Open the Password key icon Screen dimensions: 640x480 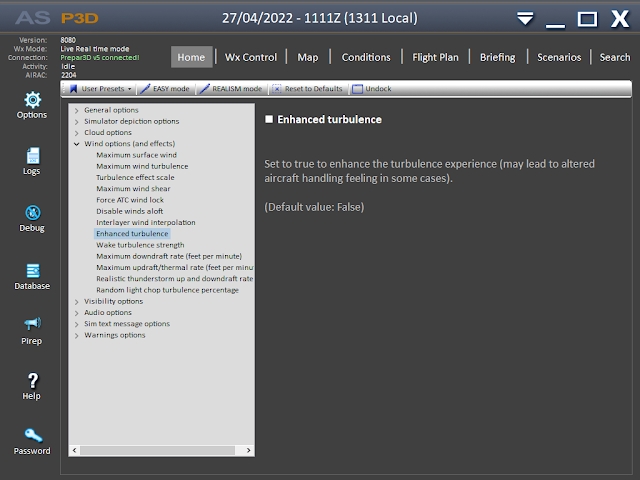coord(32,436)
